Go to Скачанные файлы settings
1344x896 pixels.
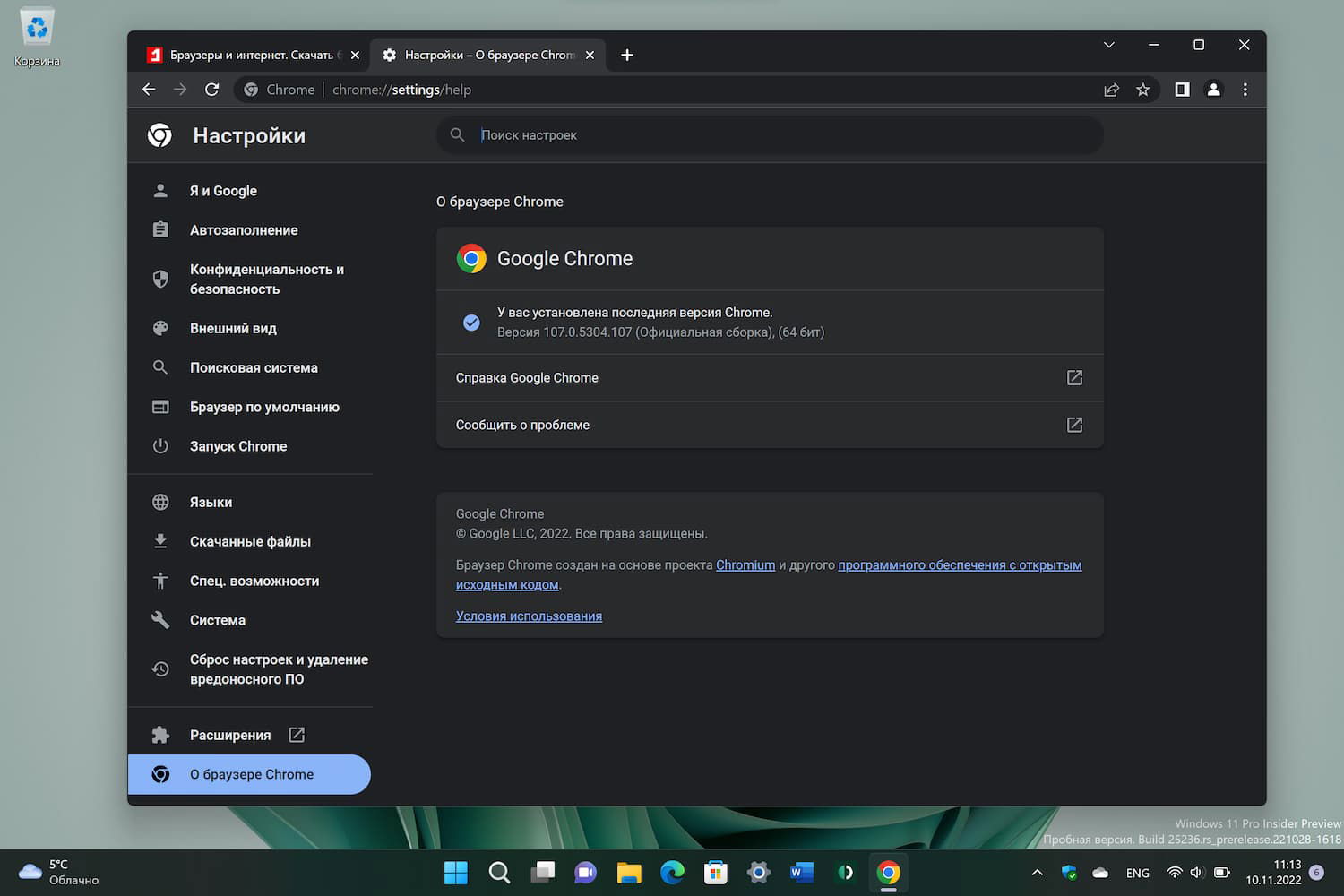pyautogui.click(x=250, y=541)
